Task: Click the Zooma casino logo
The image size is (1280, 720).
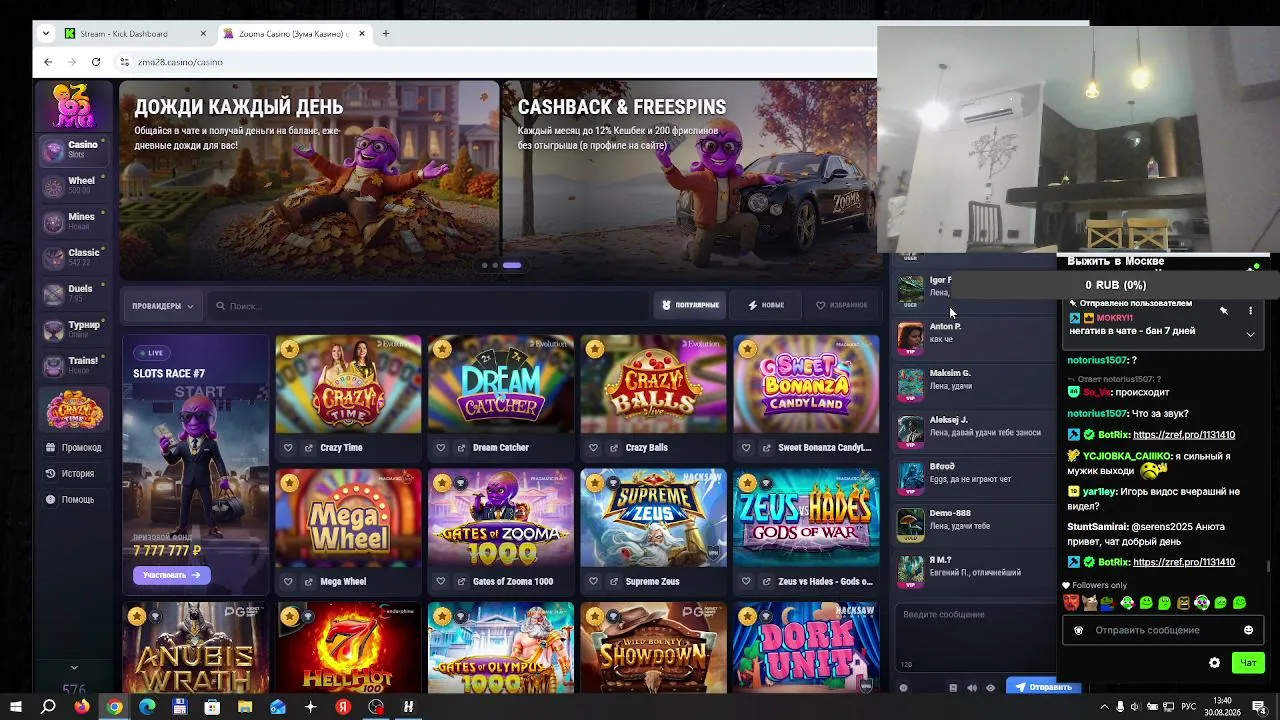Action: tap(74, 106)
